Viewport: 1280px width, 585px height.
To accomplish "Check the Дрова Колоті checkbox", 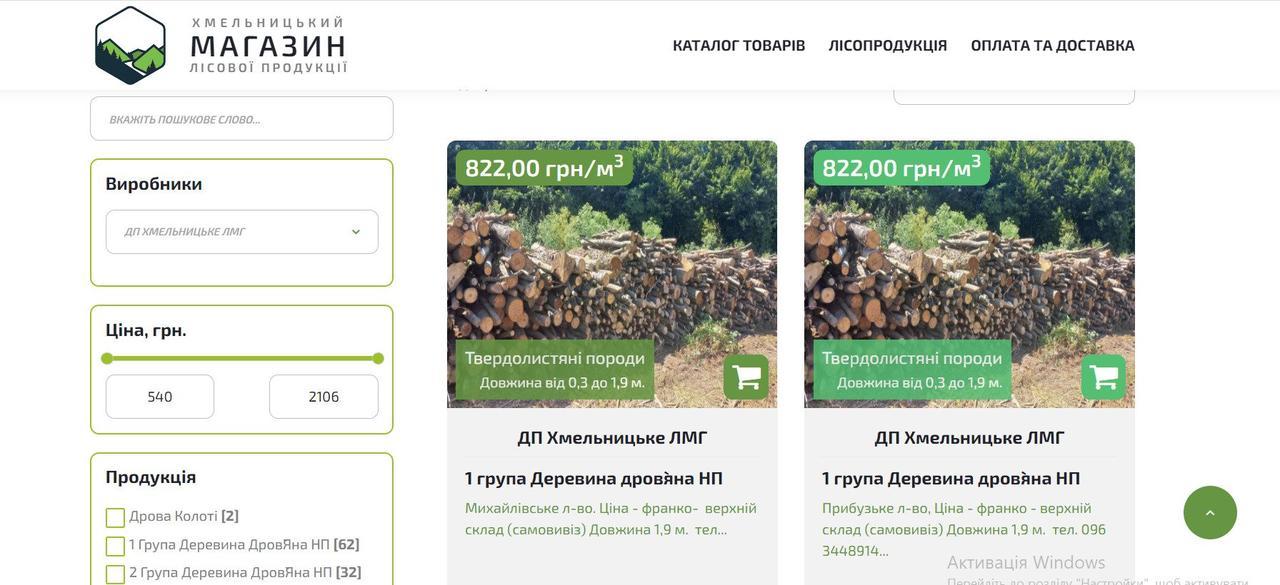I will click(x=115, y=517).
